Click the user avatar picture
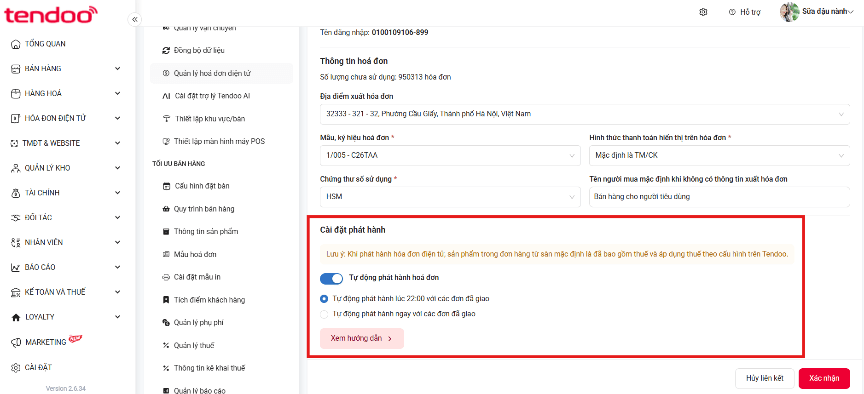The image size is (864, 394). click(x=790, y=12)
